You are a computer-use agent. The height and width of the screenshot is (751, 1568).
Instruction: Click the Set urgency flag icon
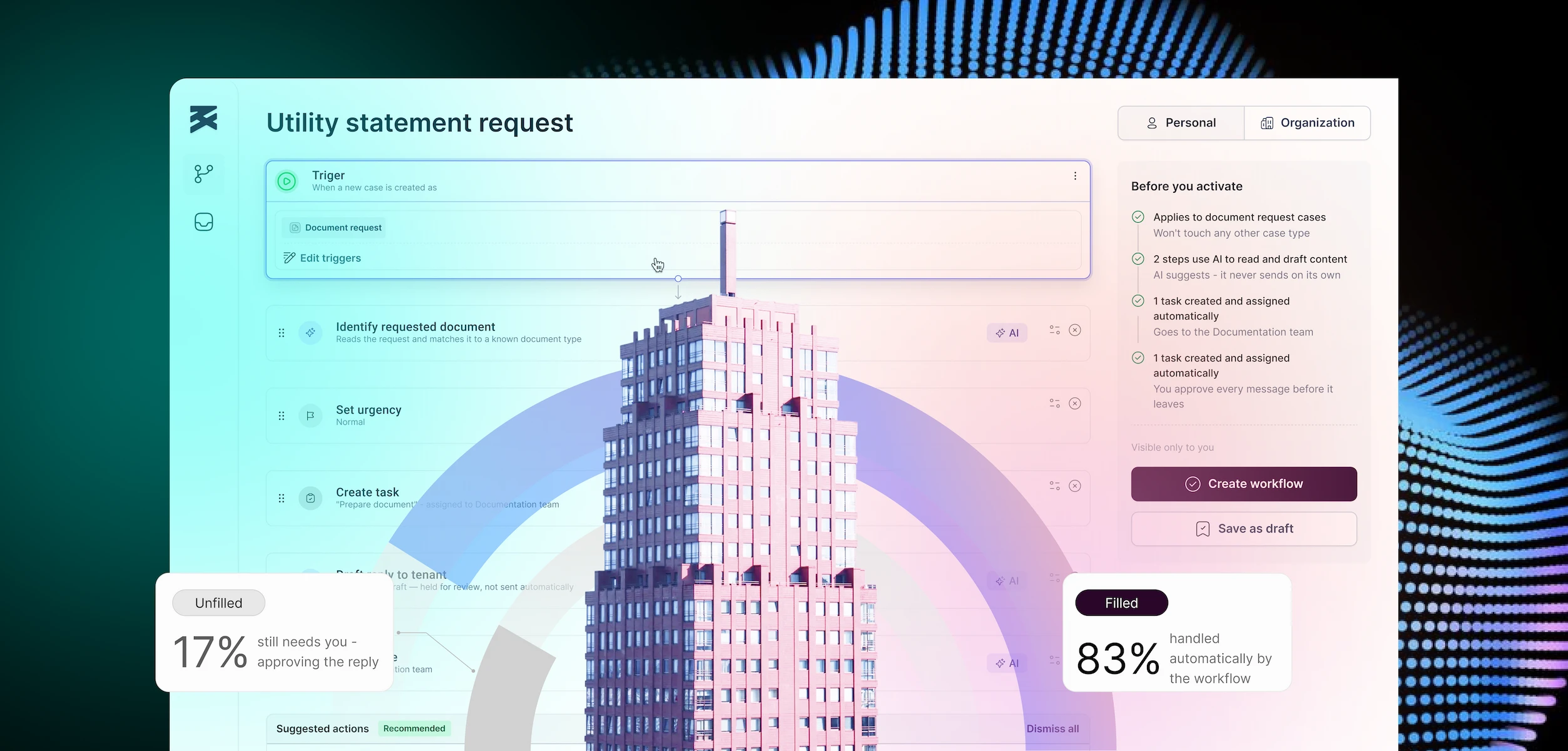pyautogui.click(x=310, y=416)
